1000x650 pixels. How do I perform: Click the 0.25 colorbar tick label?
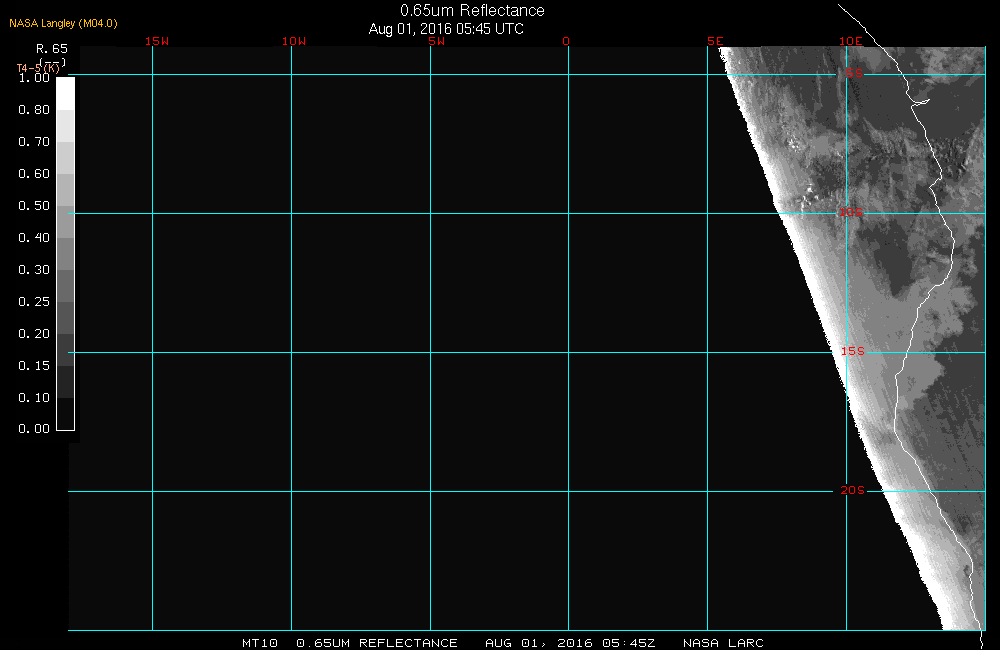point(34,301)
